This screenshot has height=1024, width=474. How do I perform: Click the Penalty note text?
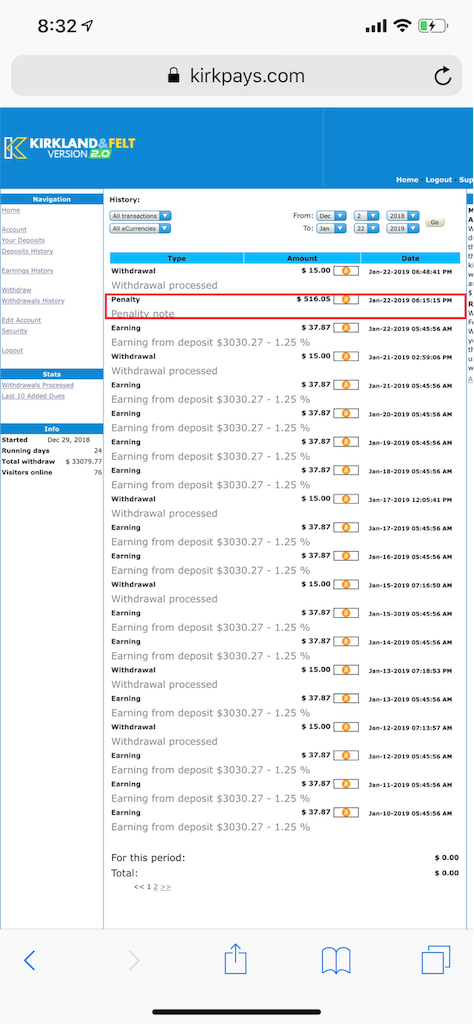[x=143, y=313]
